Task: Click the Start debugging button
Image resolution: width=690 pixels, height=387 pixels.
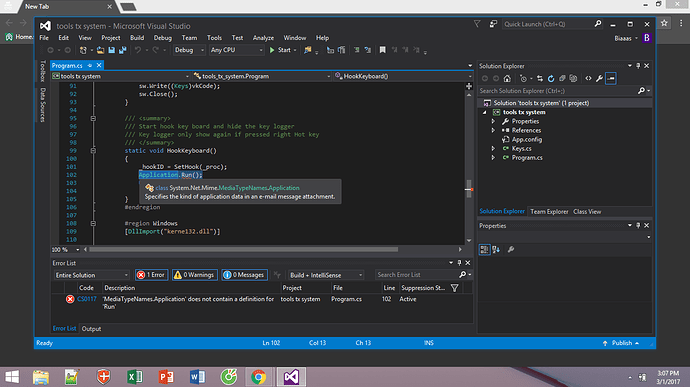Action: click(x=280, y=50)
